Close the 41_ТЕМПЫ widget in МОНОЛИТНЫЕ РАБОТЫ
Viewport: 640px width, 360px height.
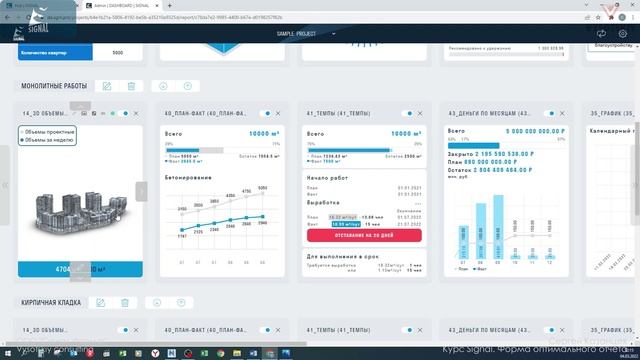pyautogui.click(x=420, y=113)
